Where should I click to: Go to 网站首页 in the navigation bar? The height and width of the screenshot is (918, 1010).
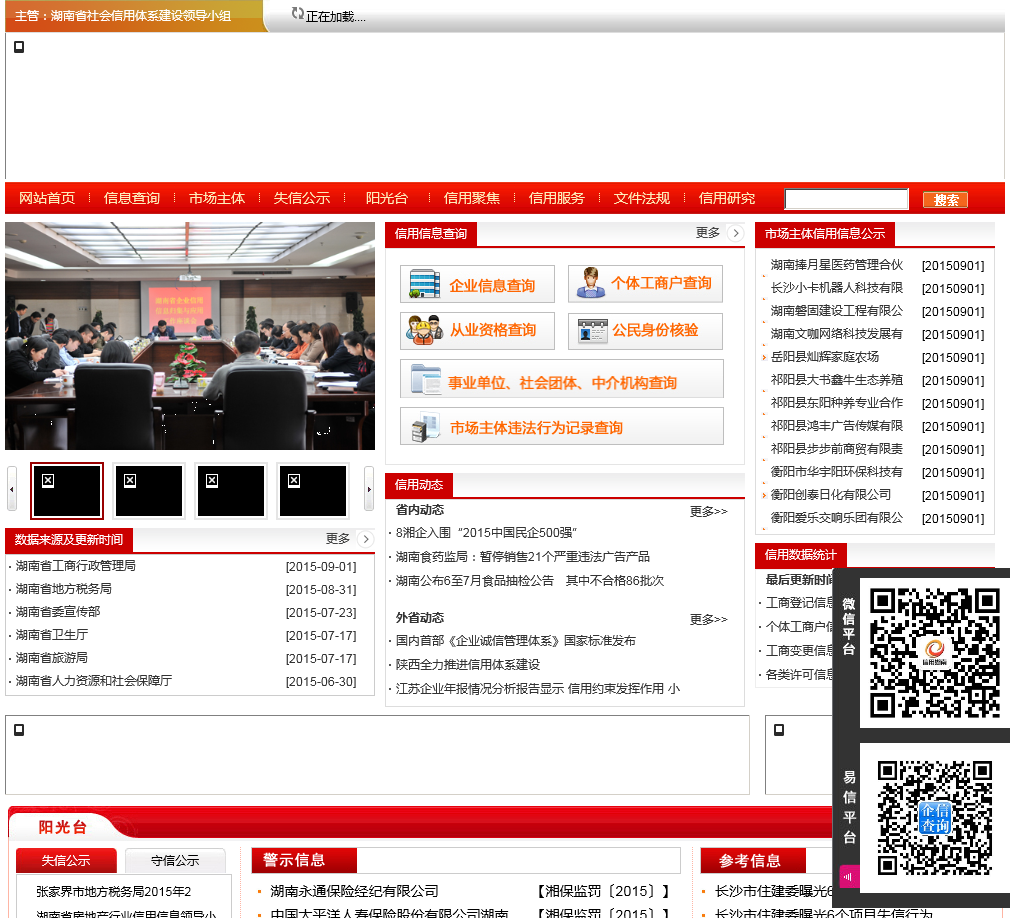47,198
